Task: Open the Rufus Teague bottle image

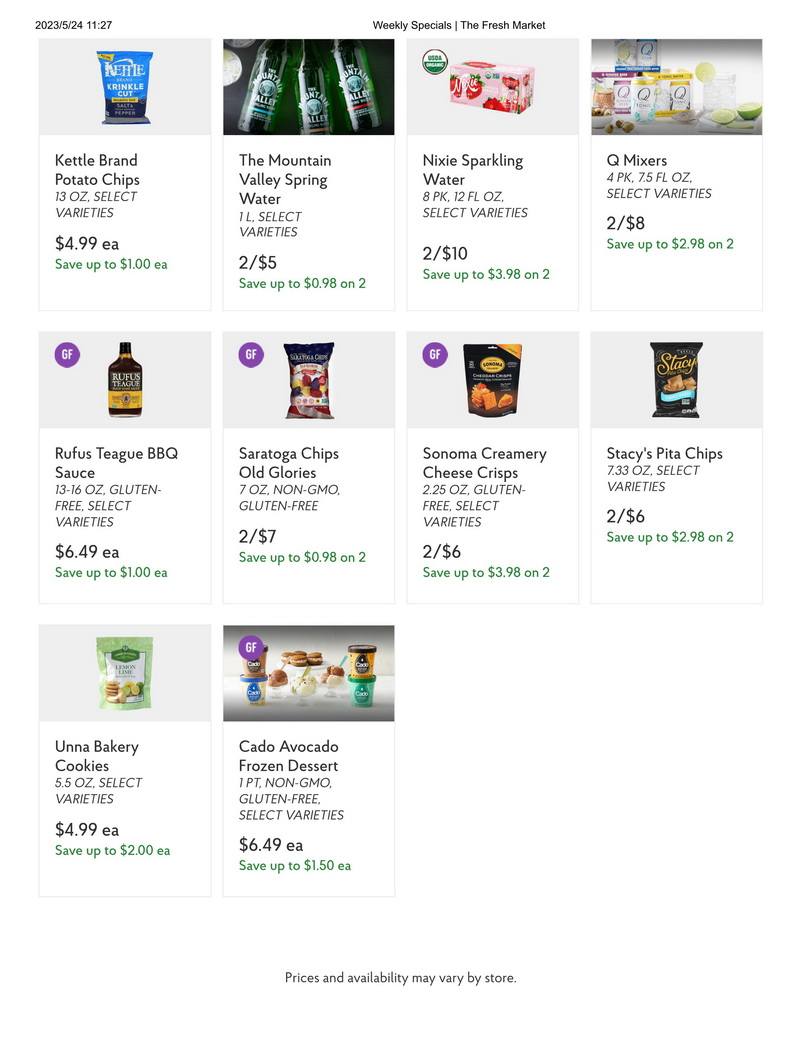Action: (x=125, y=380)
